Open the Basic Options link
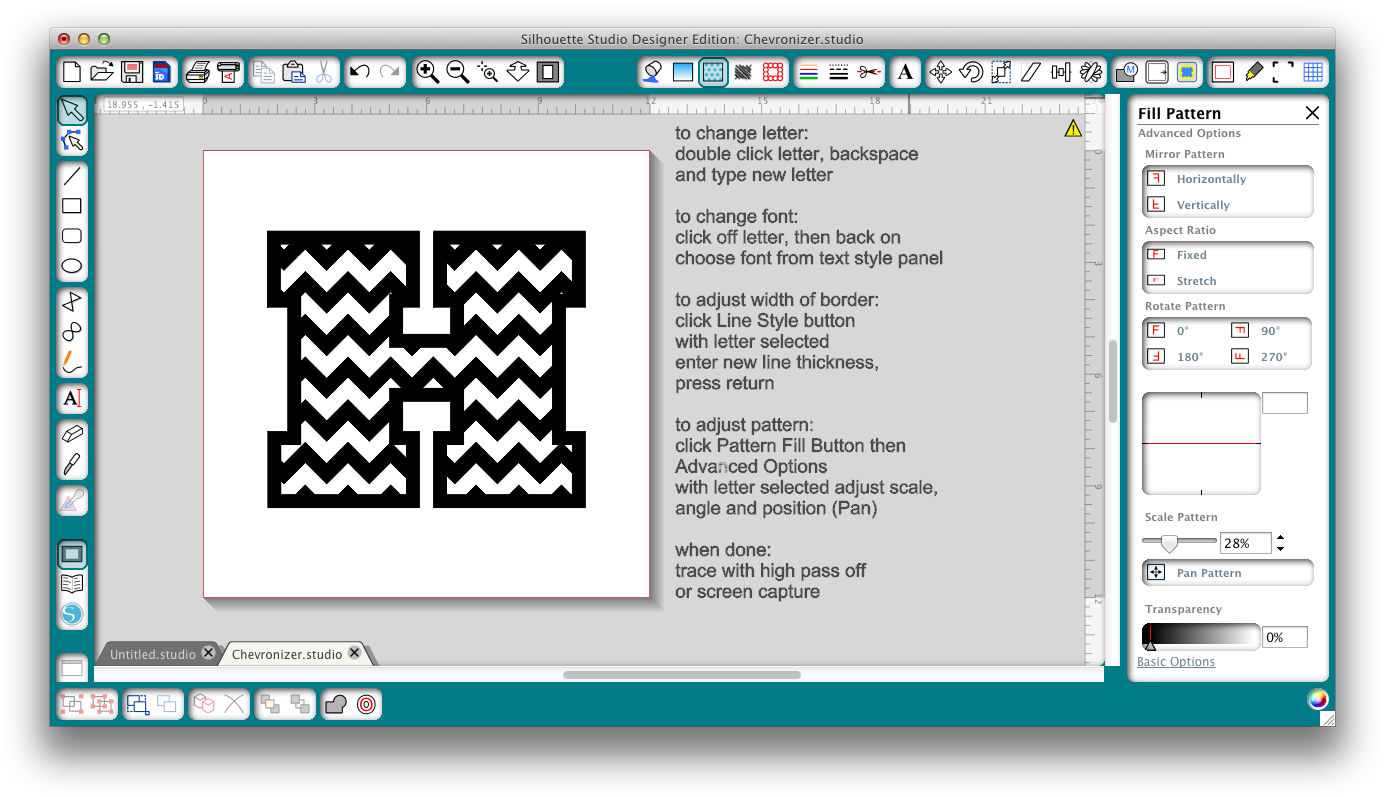Screen dimensions: 1384x797 [x=1176, y=662]
